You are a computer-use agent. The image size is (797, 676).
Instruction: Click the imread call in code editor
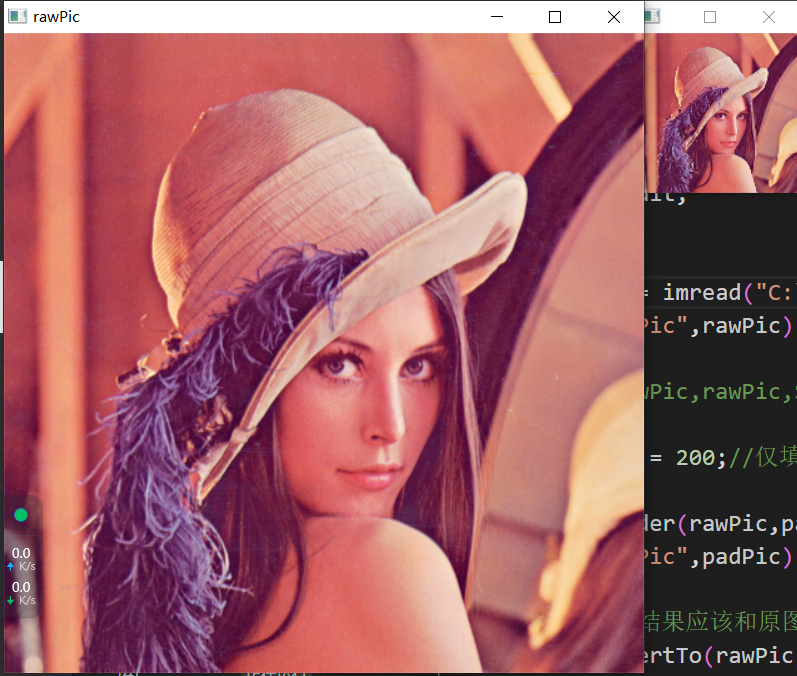701,293
